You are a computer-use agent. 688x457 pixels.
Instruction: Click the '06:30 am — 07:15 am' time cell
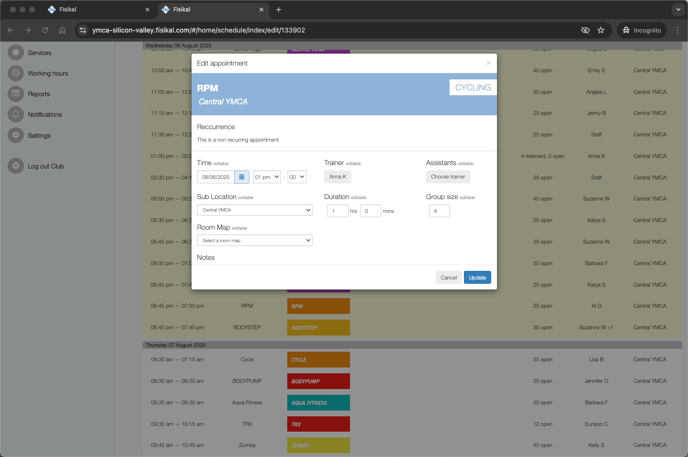(177, 360)
